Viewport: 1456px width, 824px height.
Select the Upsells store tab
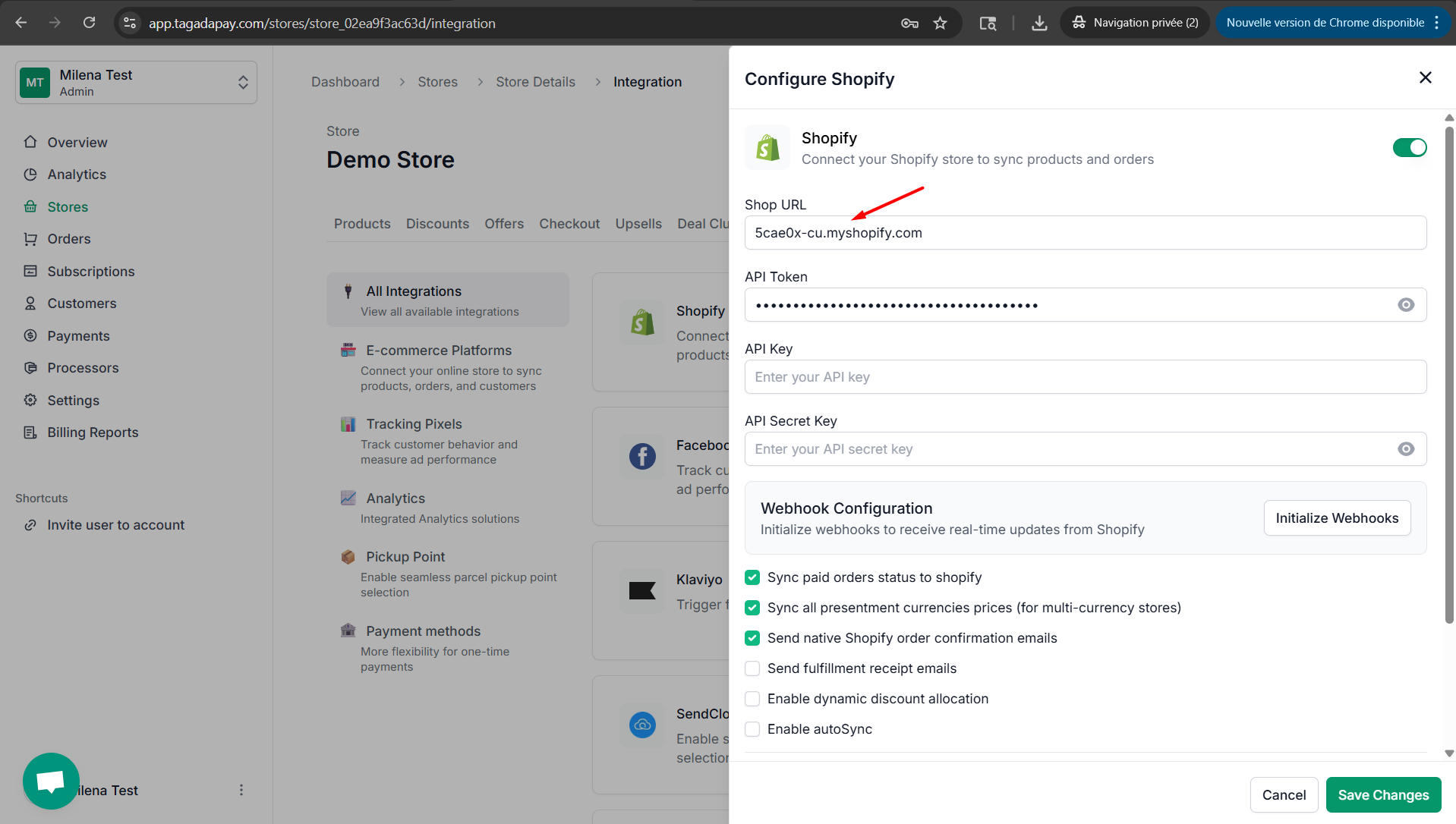tap(638, 224)
